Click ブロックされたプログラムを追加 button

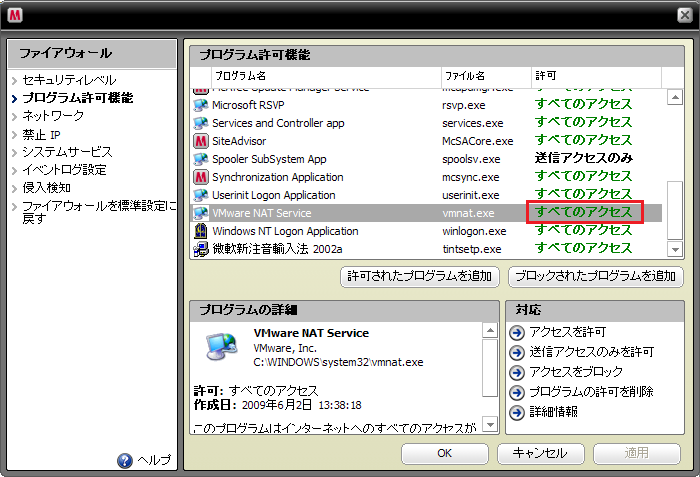pos(596,276)
